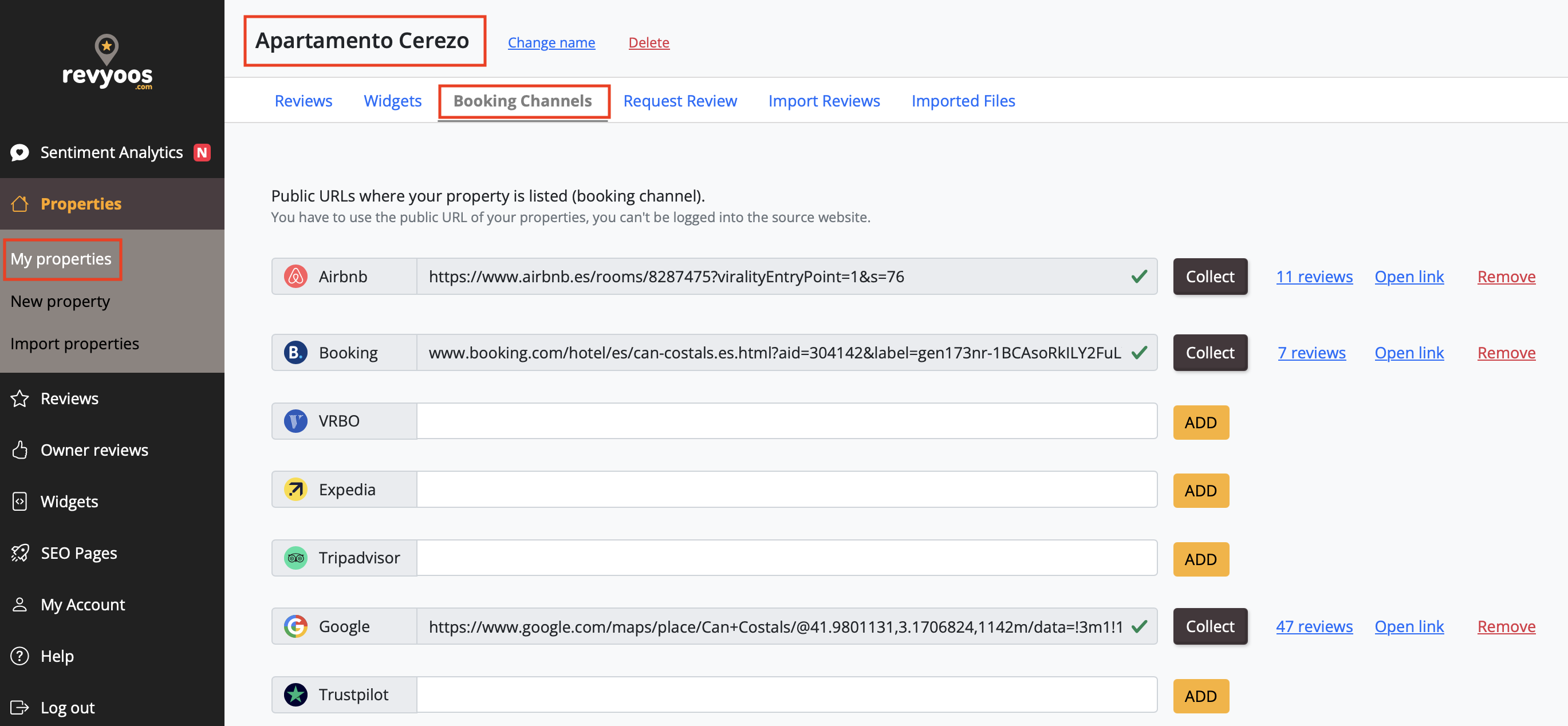
Task: Click the Reviews star icon in sidebar
Action: (x=19, y=398)
